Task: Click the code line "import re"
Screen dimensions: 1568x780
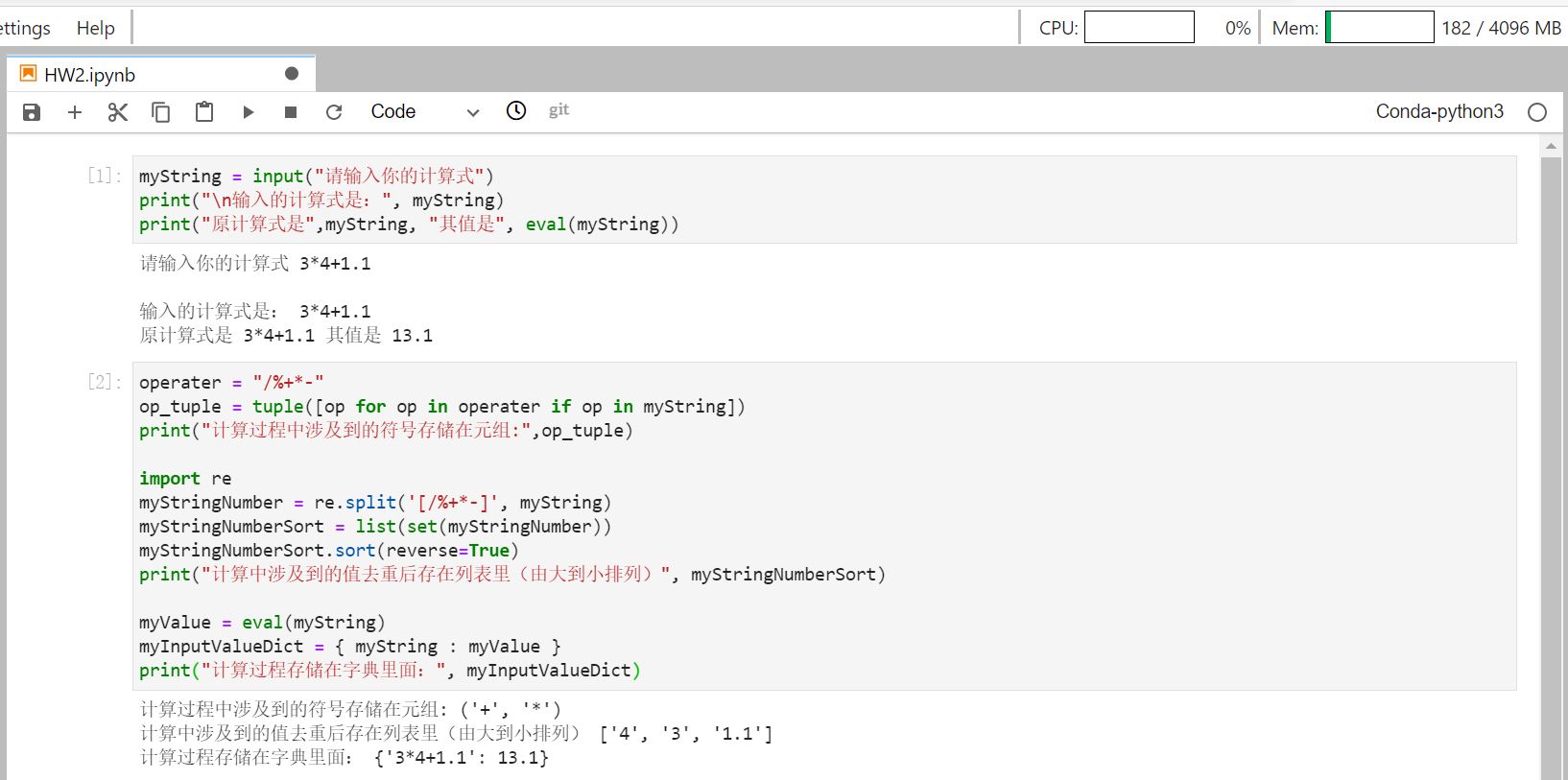Action: tap(185, 479)
